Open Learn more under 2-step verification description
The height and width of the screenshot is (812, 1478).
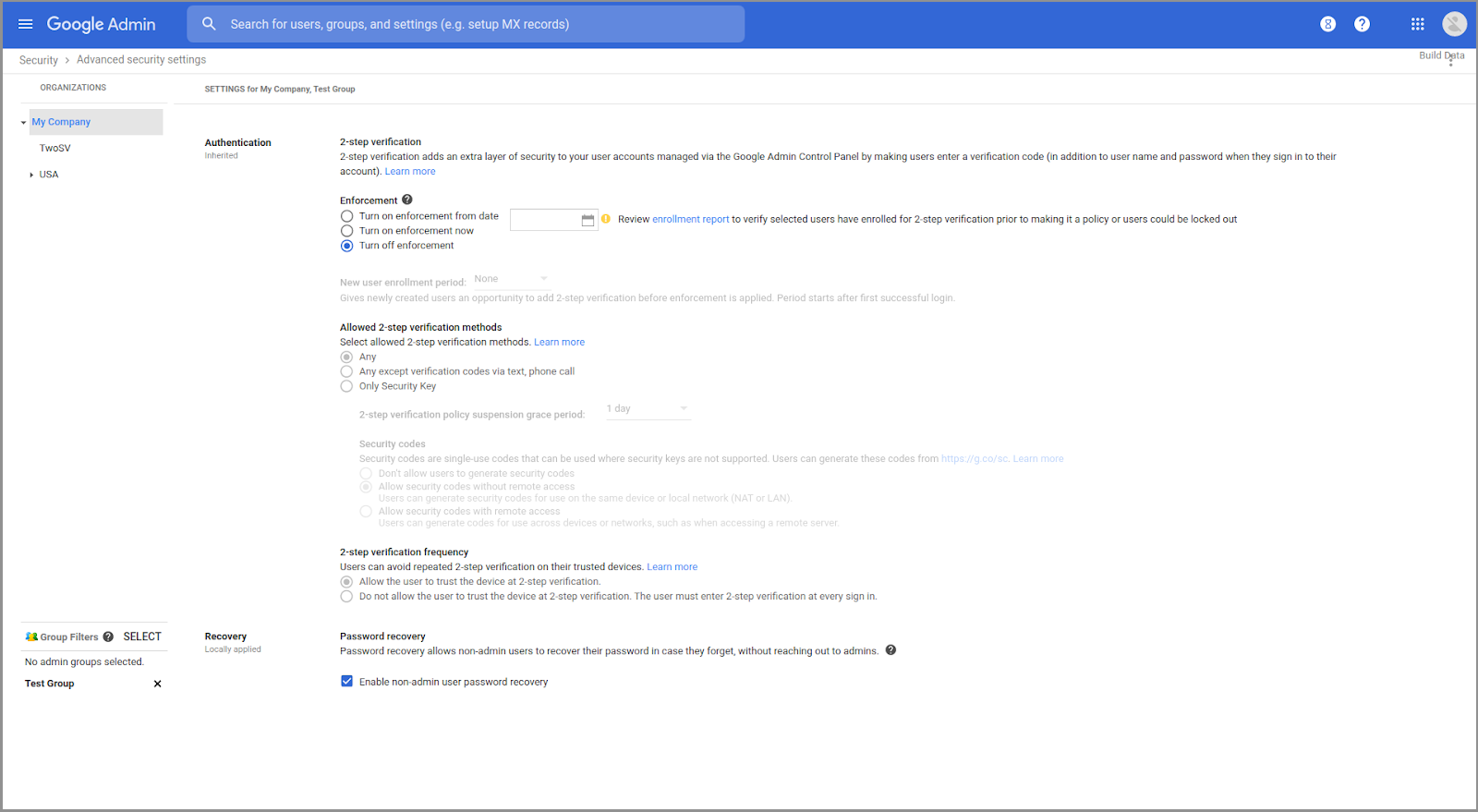[x=410, y=171]
